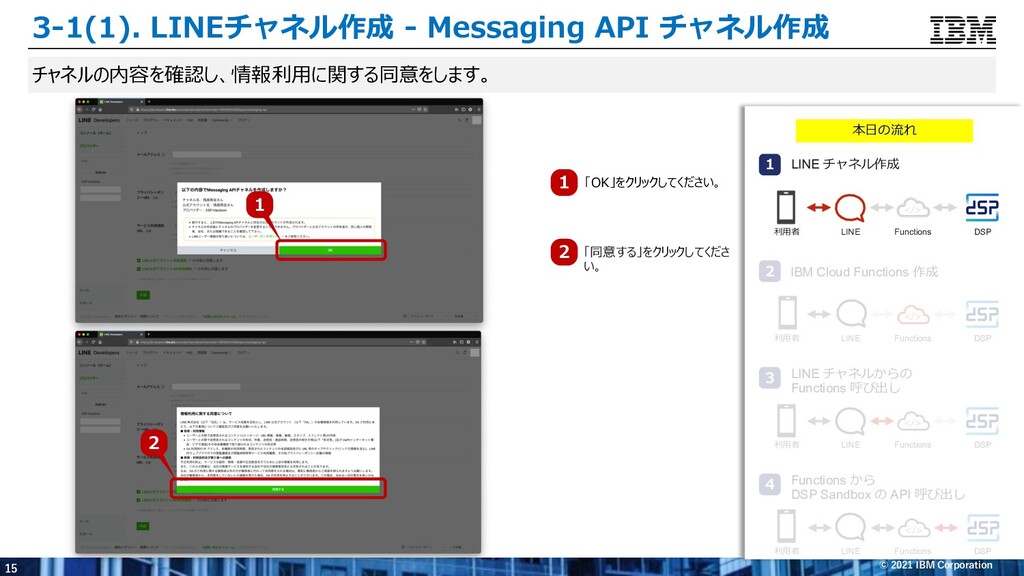Click the email address field in upper screenshot
Screen dimensions: 1024x576
[206, 155]
